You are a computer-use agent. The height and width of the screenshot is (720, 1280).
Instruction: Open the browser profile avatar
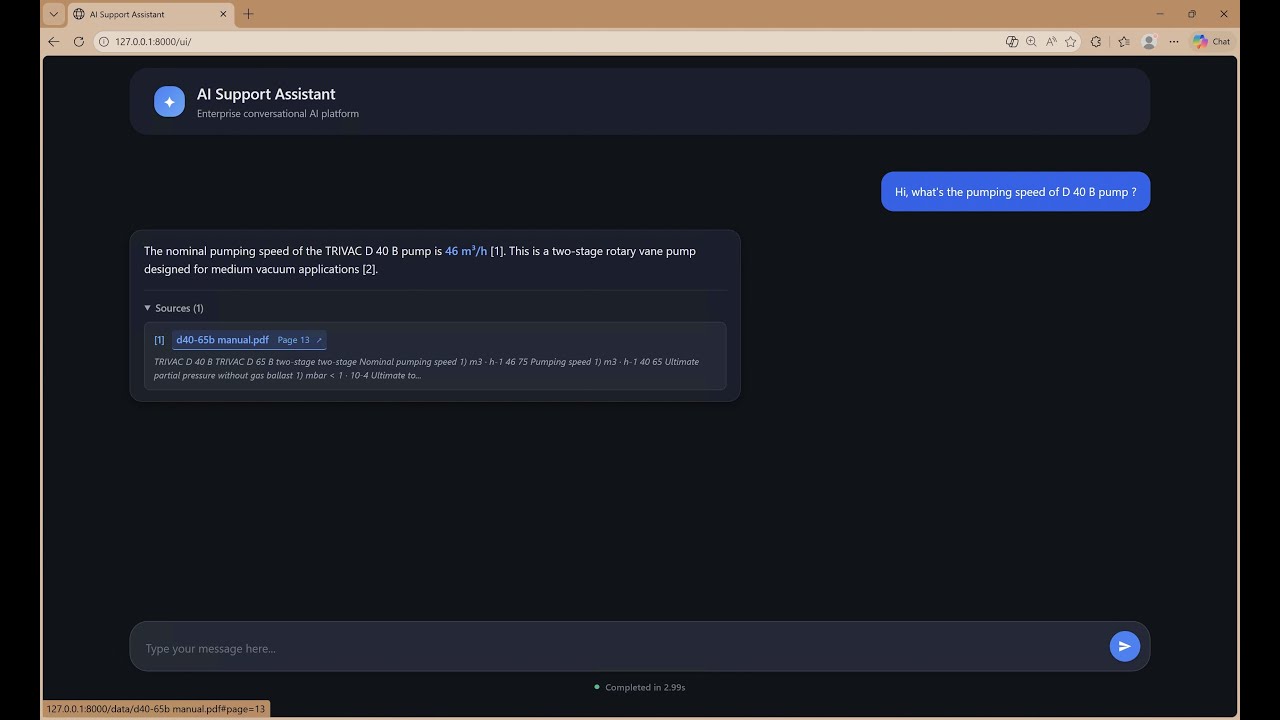click(x=1149, y=42)
